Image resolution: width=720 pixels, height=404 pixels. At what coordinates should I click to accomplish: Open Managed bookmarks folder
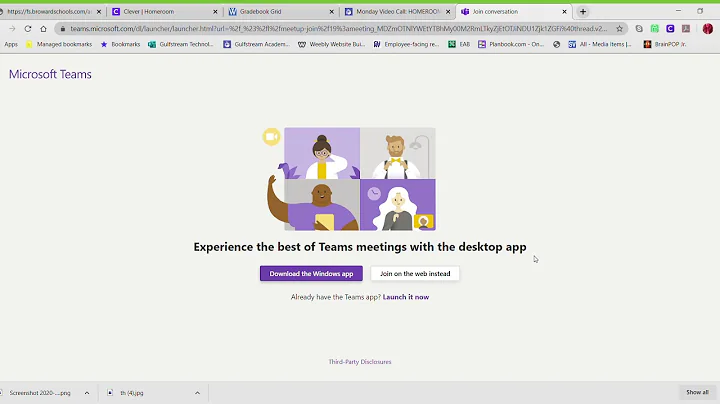click(x=59, y=45)
